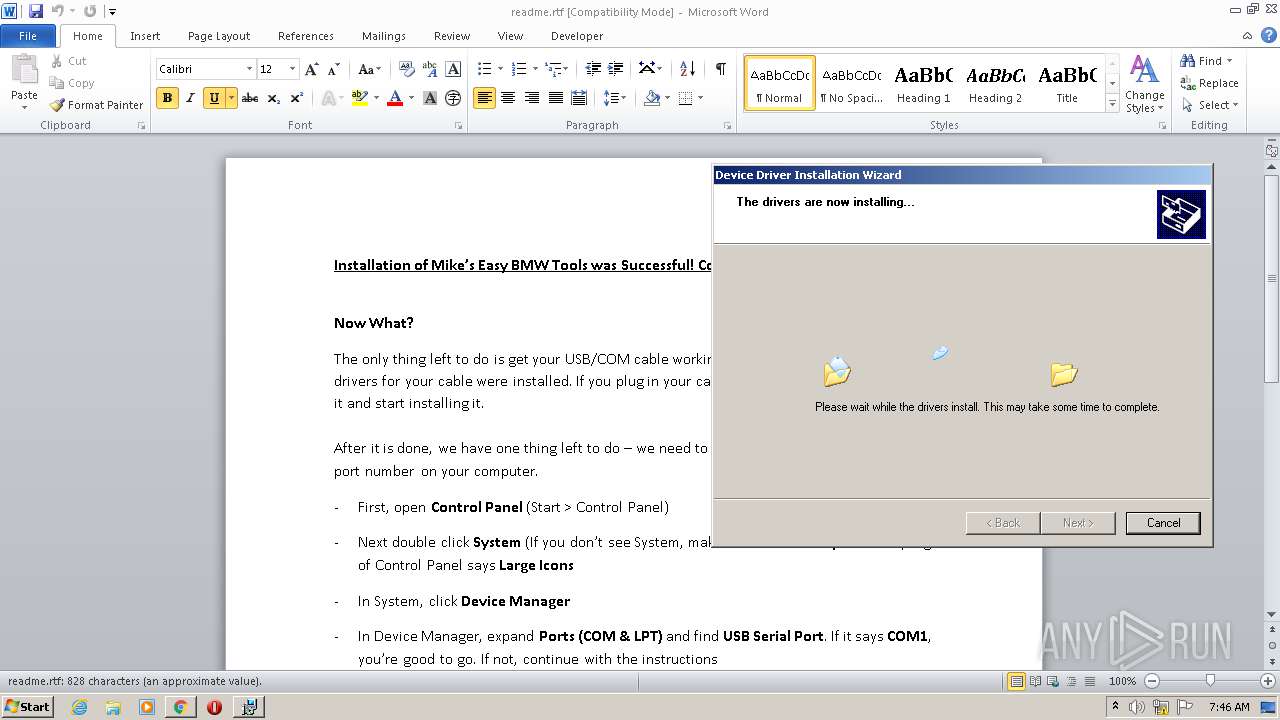Open the Find dropdown arrow
The width and height of the screenshot is (1280, 720).
click(x=1229, y=61)
